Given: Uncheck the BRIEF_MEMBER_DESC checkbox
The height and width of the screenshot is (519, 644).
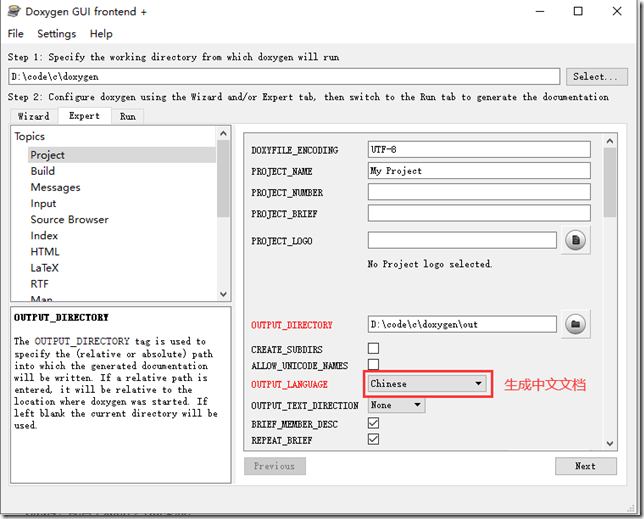Looking at the screenshot, I should (x=373, y=423).
